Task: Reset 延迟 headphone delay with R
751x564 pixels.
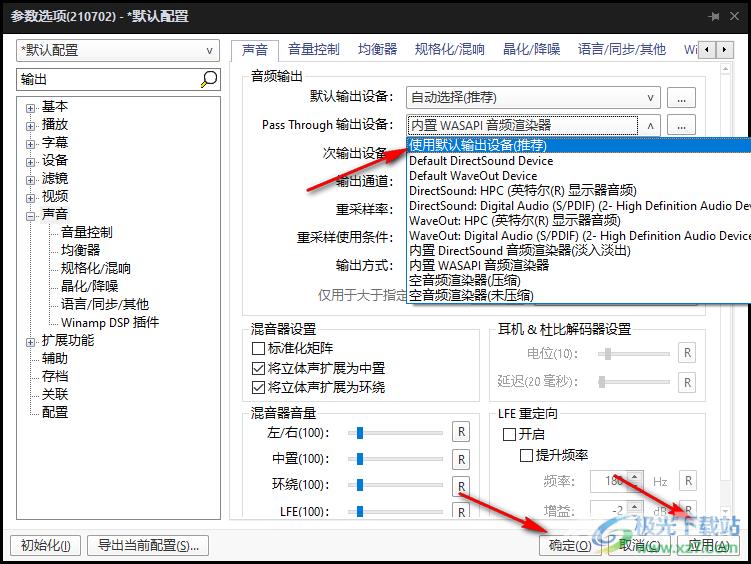Action: pyautogui.click(x=687, y=383)
